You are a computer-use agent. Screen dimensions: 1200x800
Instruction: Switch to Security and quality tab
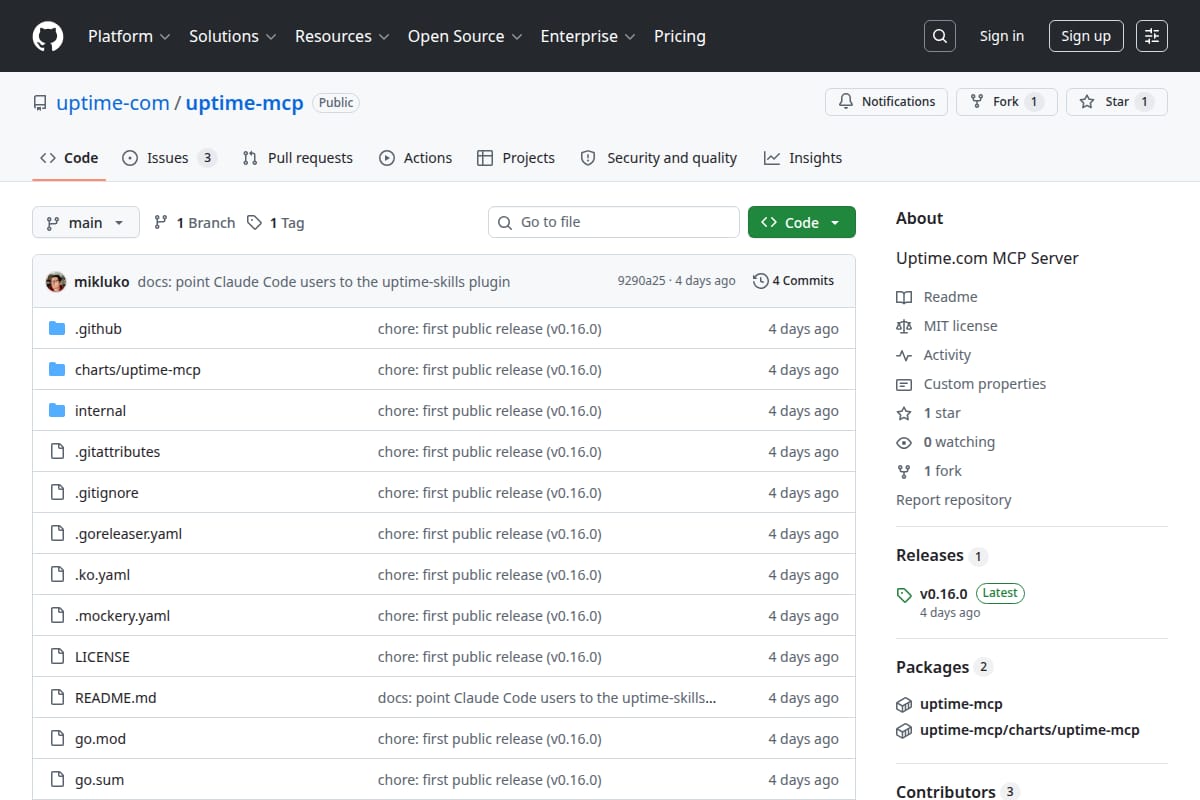[659, 158]
